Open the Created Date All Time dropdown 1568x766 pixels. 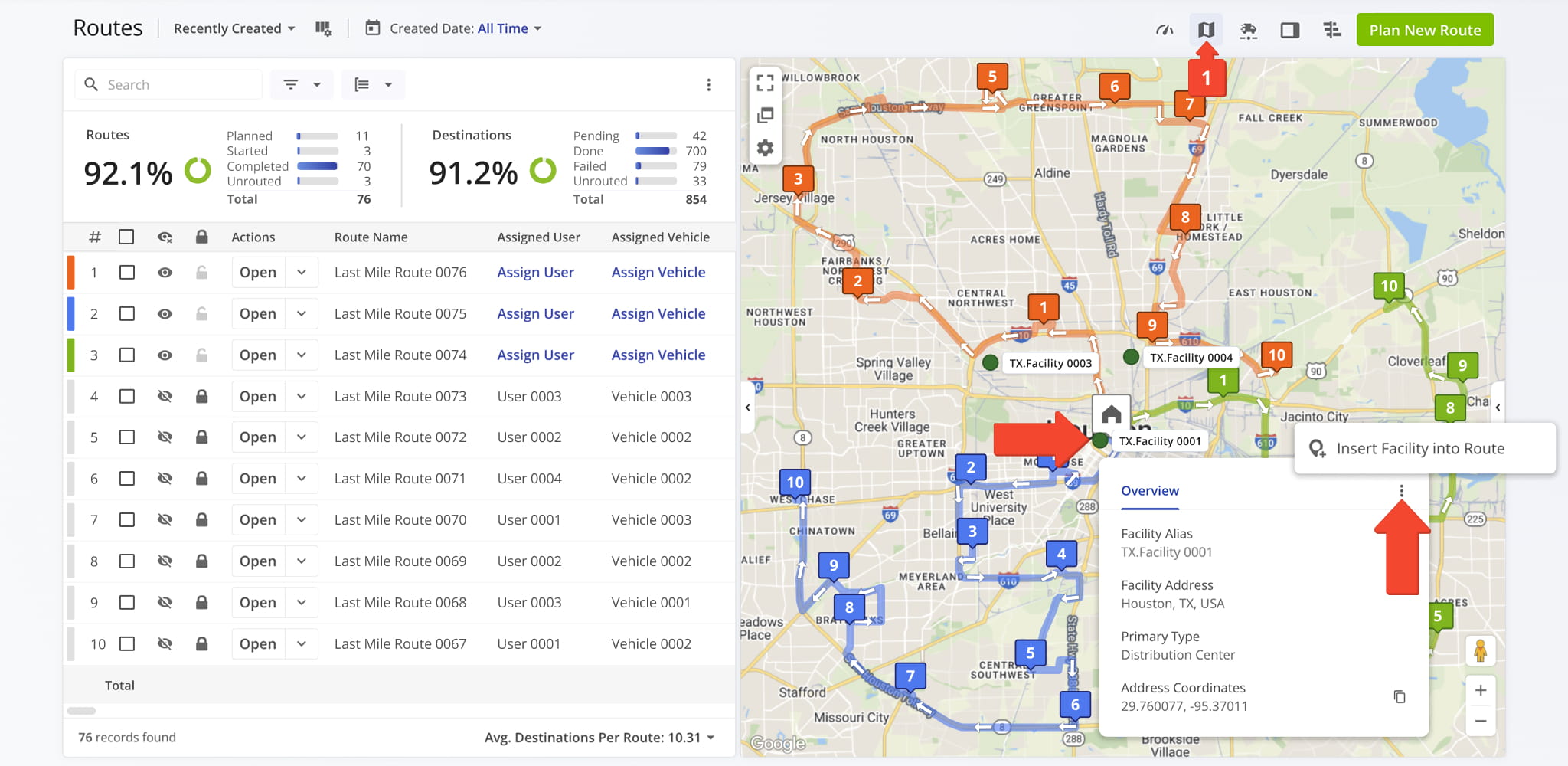tap(510, 28)
